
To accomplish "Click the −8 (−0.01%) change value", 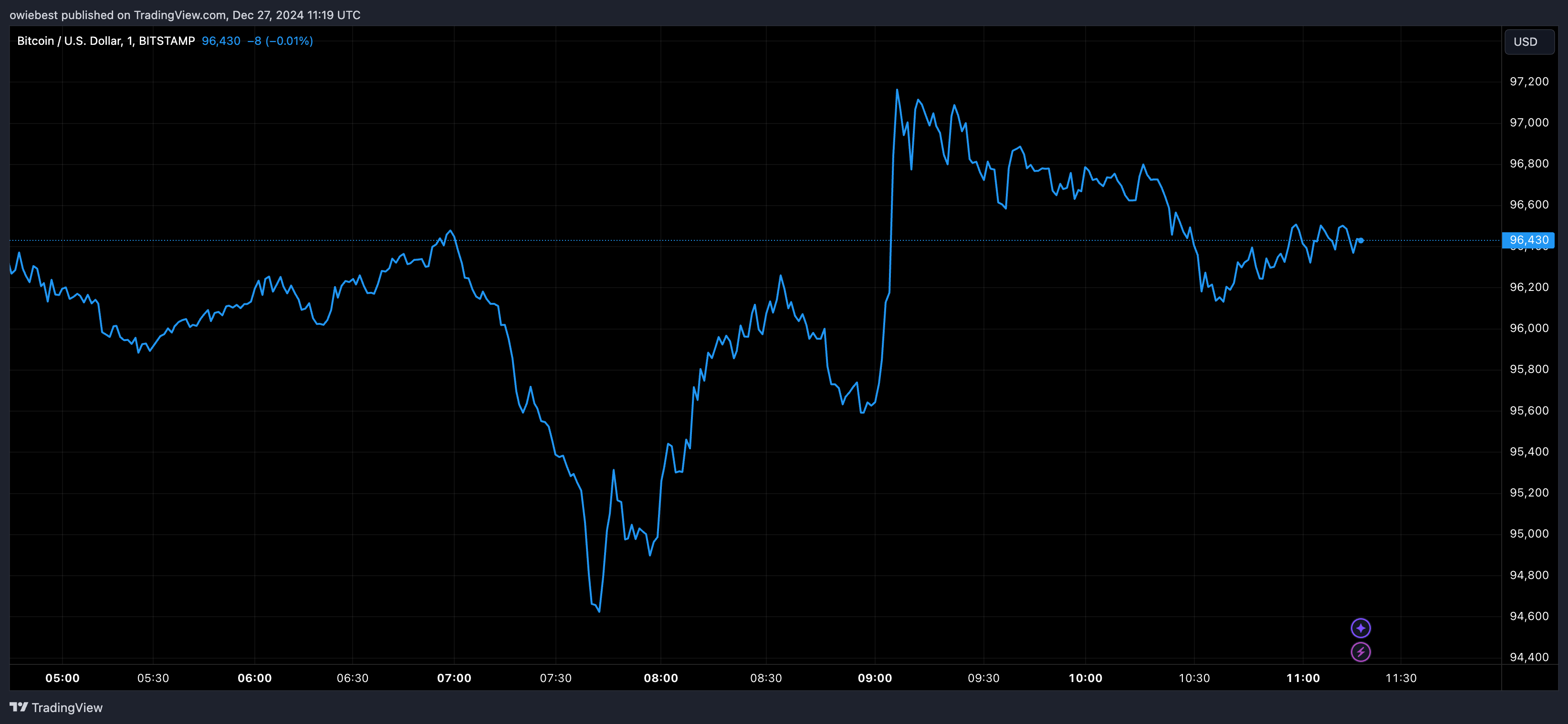I will tap(280, 41).
